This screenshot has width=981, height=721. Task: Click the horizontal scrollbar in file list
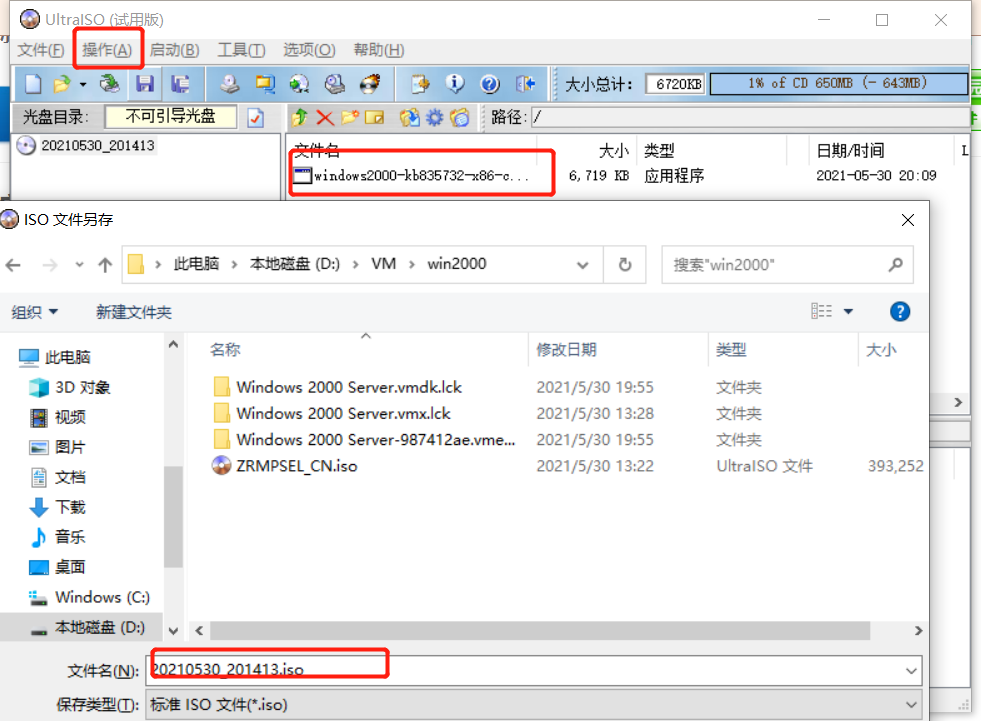539,631
